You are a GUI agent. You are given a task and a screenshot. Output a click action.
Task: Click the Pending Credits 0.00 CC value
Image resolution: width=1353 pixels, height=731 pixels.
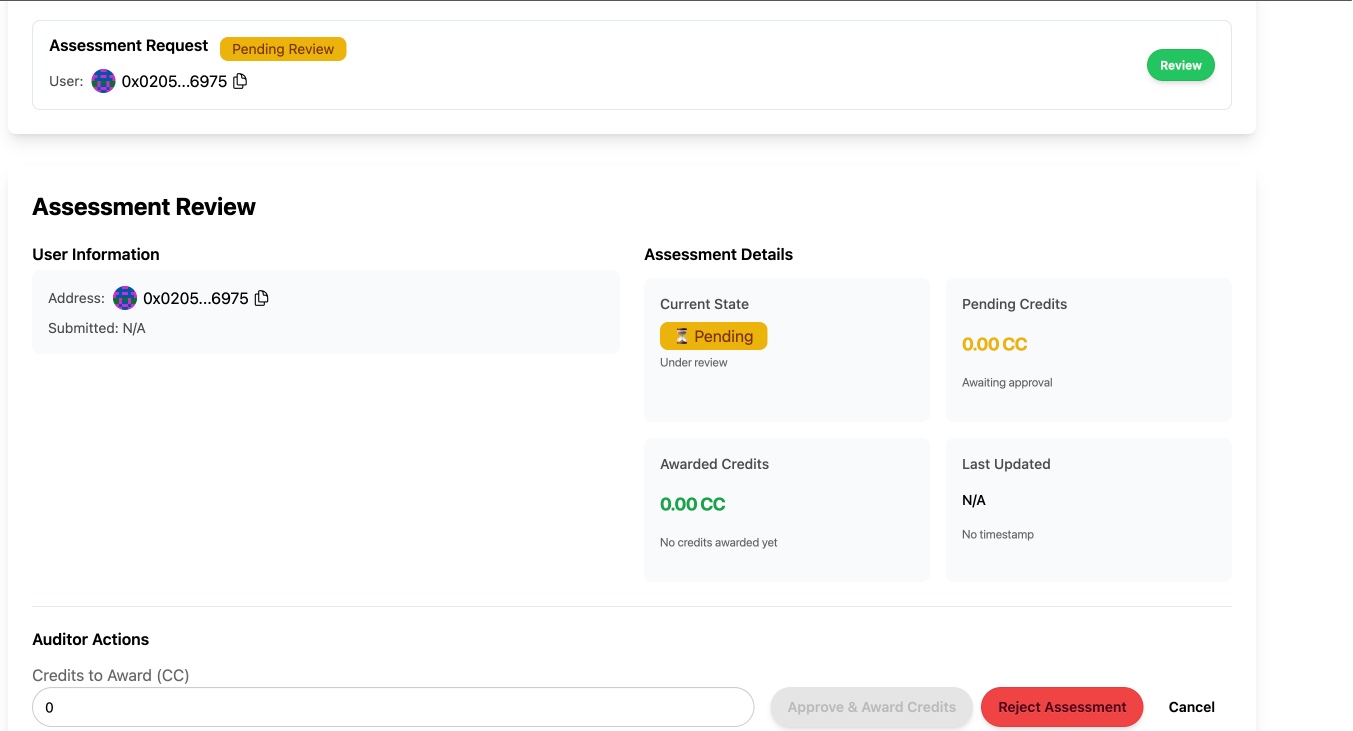[994, 344]
